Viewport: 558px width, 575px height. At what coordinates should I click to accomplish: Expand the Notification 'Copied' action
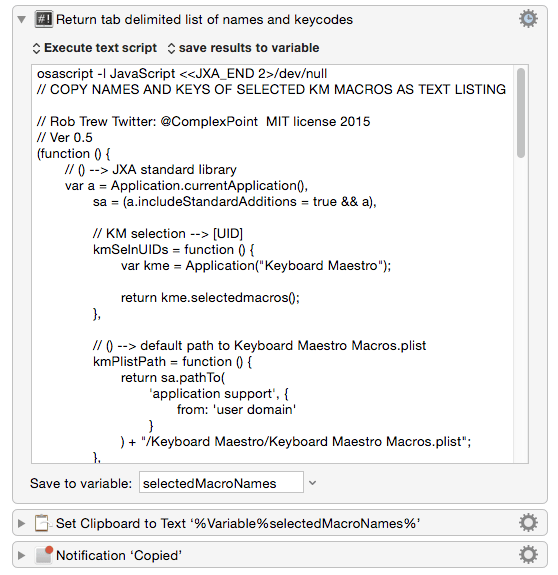coord(22,555)
